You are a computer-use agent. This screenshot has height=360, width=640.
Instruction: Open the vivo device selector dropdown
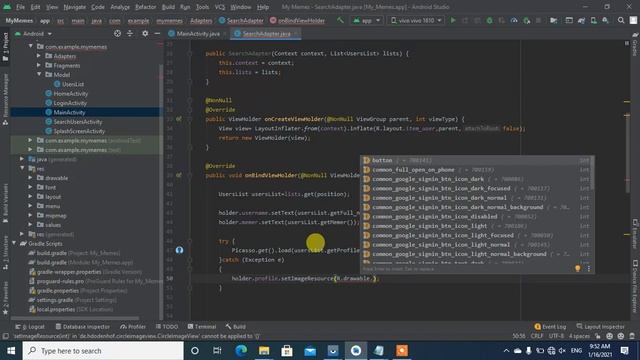(x=416, y=20)
